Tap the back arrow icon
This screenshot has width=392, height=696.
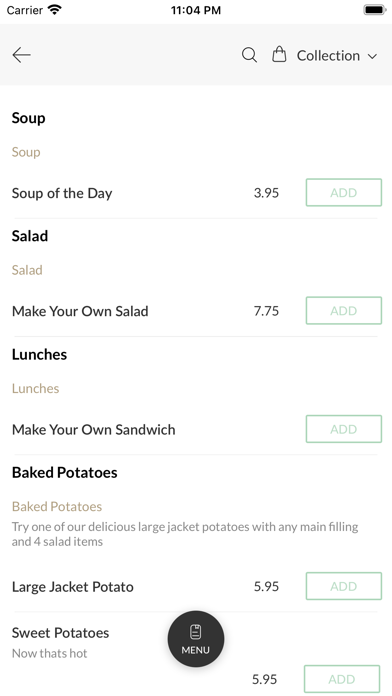click(x=21, y=55)
